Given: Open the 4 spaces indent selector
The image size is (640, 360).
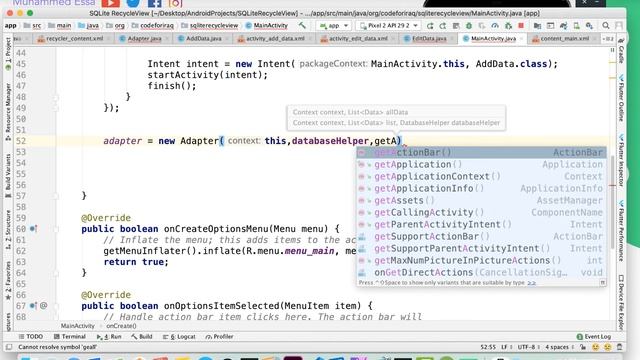Looking at the screenshot, I should click(559, 347).
